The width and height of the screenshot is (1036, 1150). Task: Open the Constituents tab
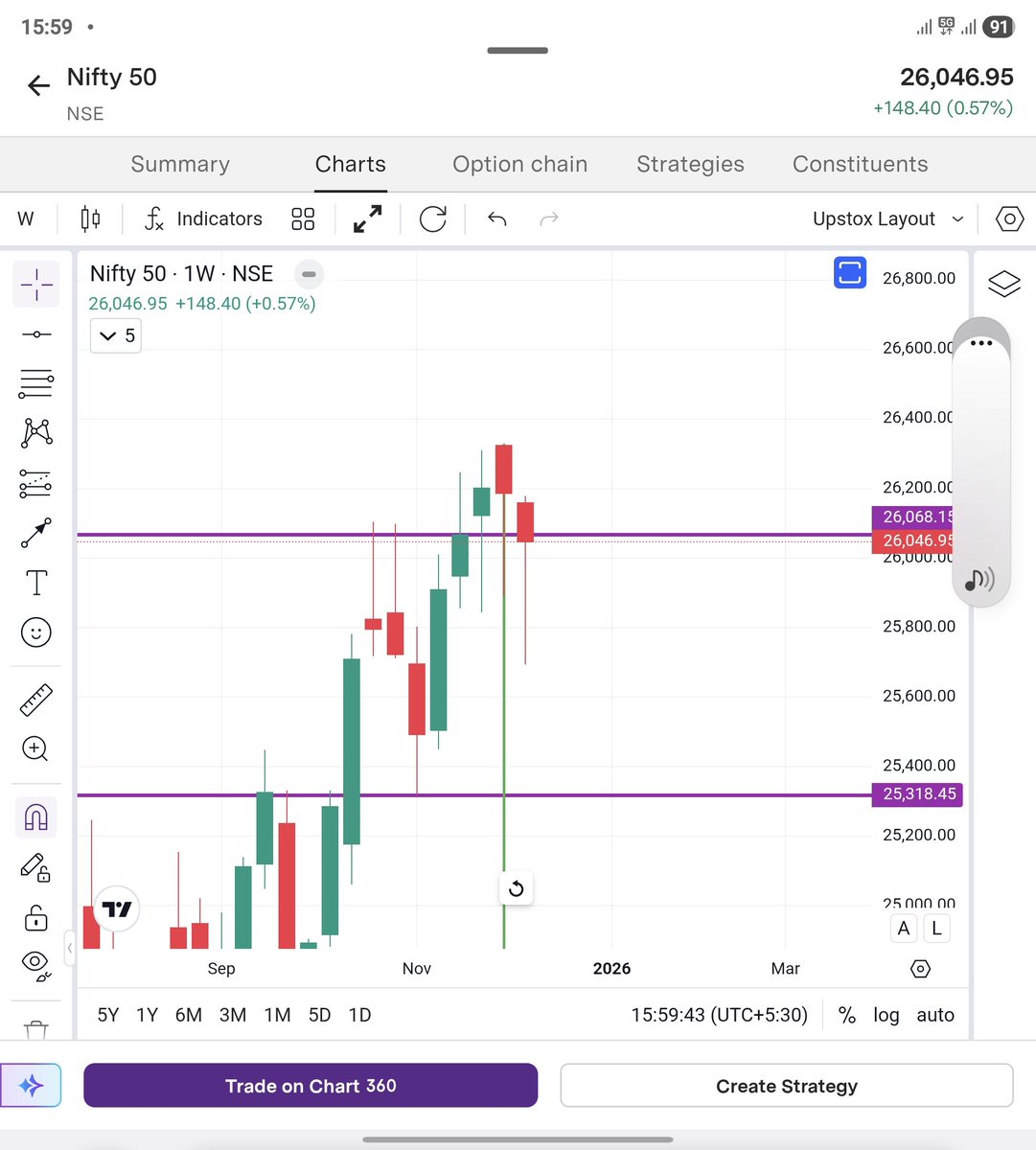pos(861,164)
